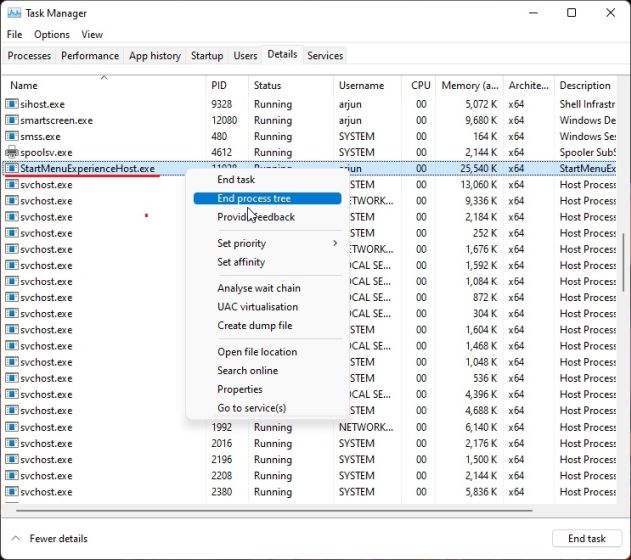The image size is (631, 560).
Task: Sort by the Memory column header
Action: click(468, 86)
